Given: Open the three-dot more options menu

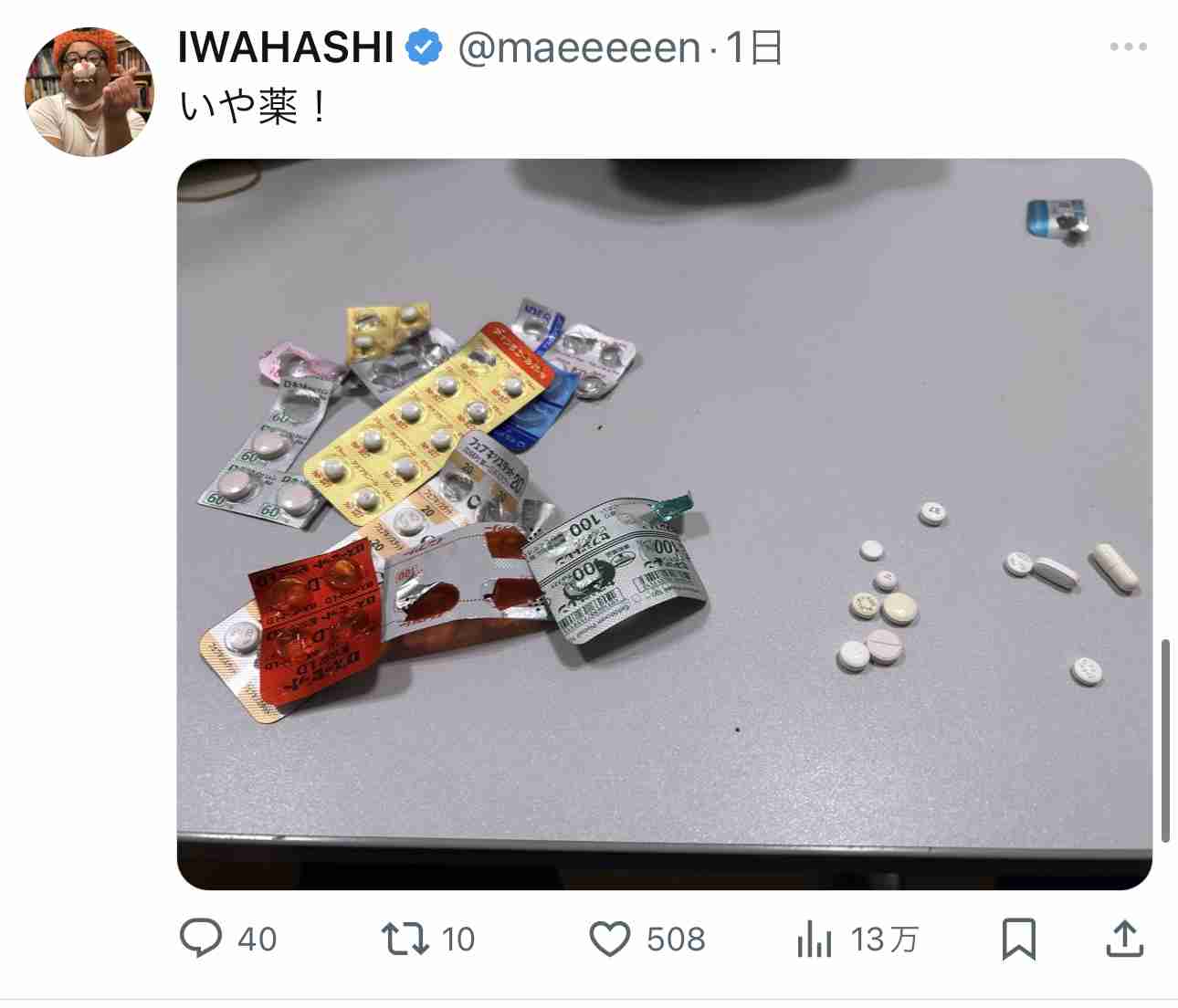Looking at the screenshot, I should coord(1128,47).
